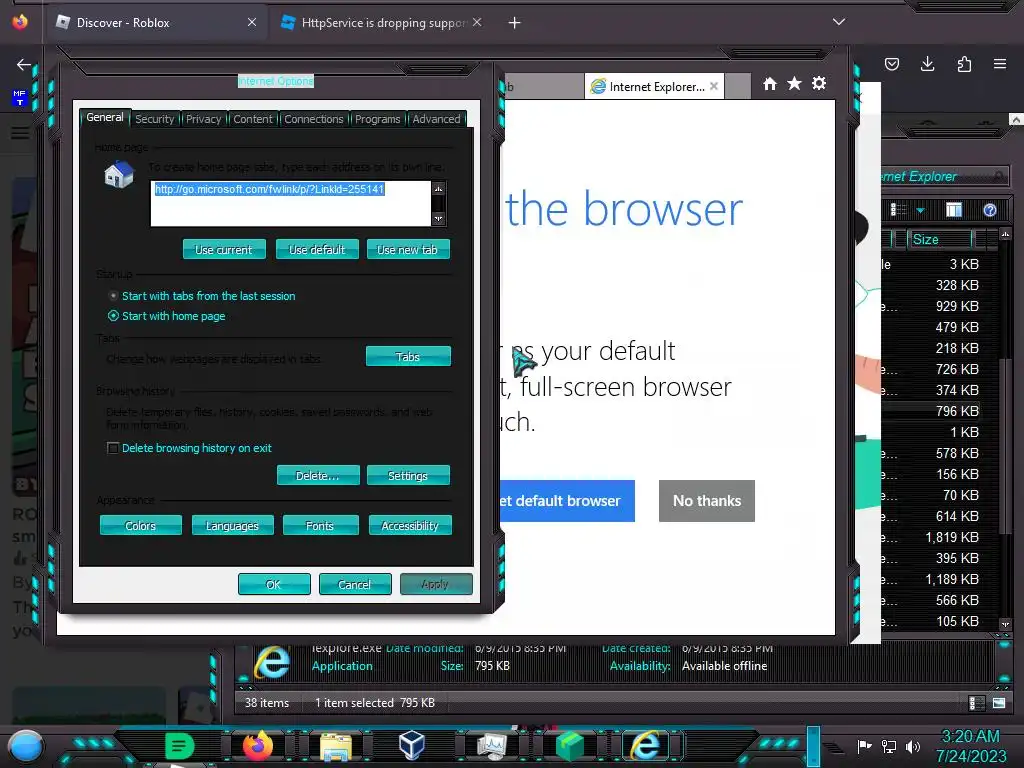Image resolution: width=1024 pixels, height=768 pixels.
Task: Click Firefox back arrow
Action: tap(24, 65)
